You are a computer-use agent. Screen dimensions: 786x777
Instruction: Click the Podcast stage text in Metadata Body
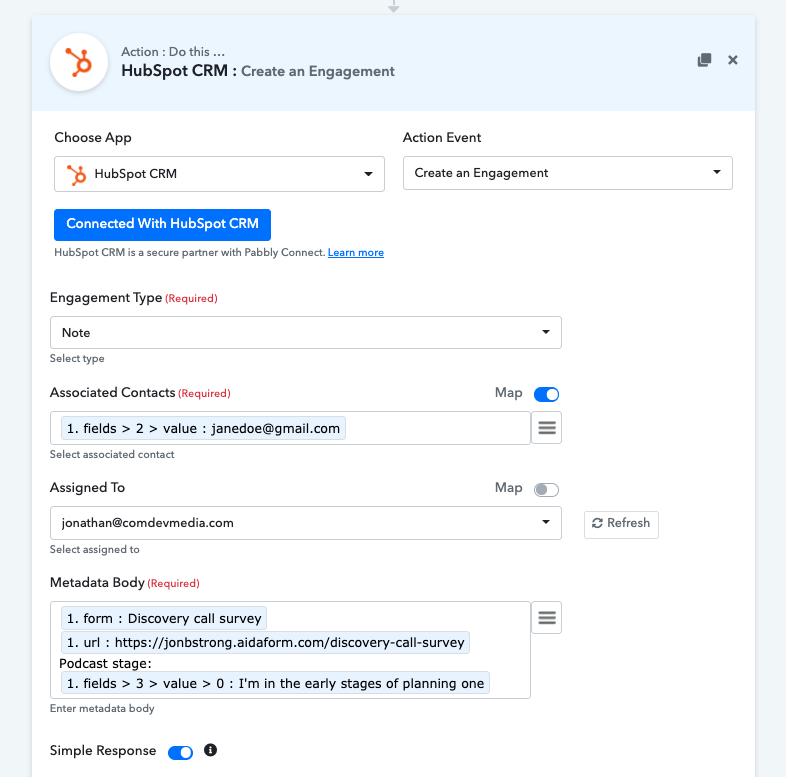(x=105, y=663)
